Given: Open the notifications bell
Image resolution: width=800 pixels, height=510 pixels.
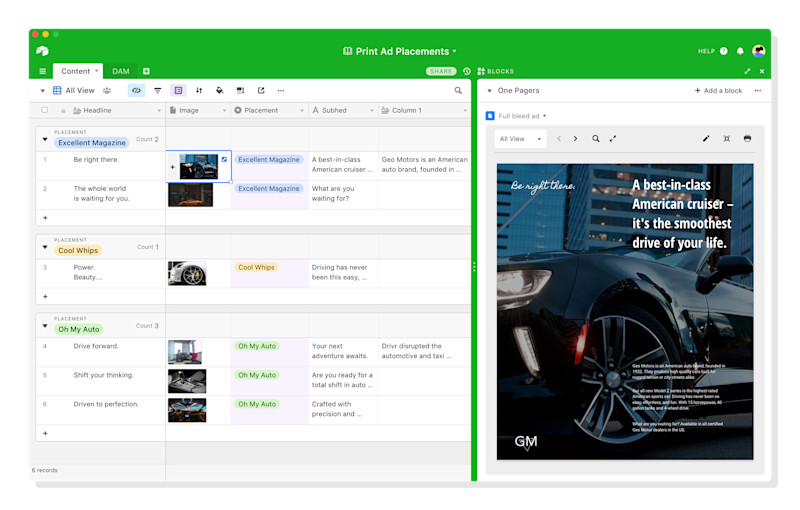Looking at the screenshot, I should pos(740,51).
